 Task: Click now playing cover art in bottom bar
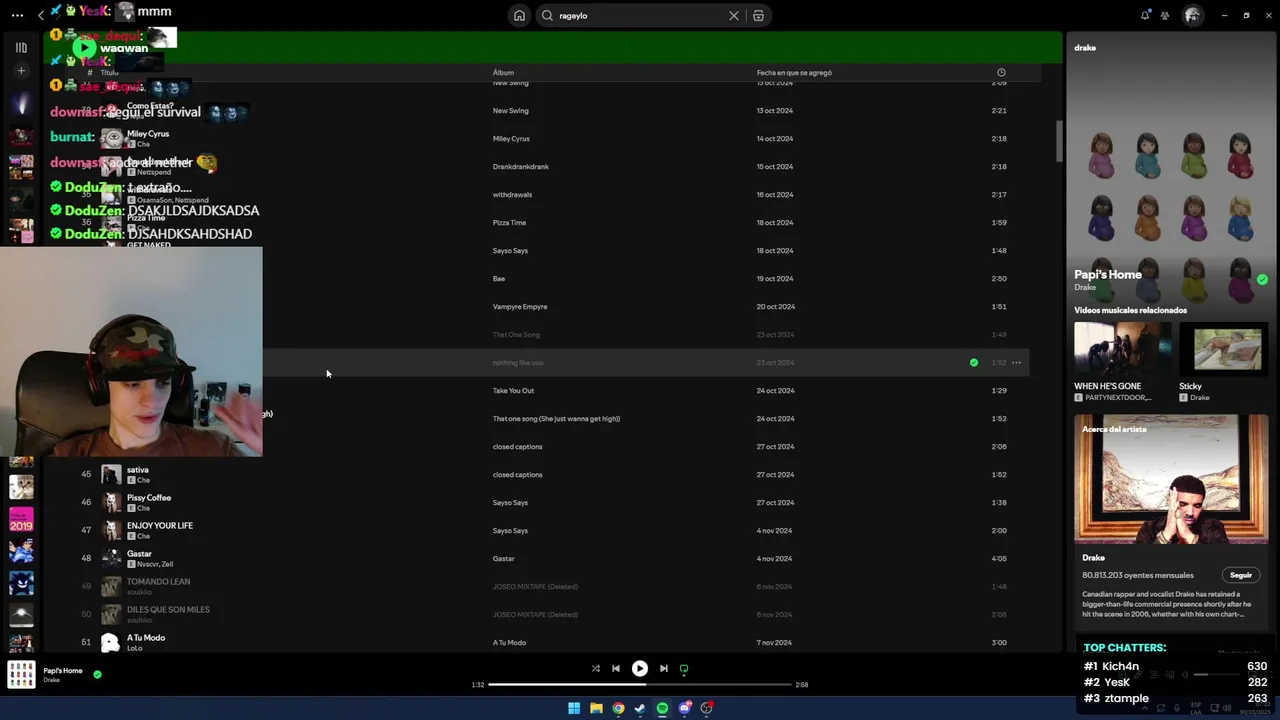(x=21, y=675)
